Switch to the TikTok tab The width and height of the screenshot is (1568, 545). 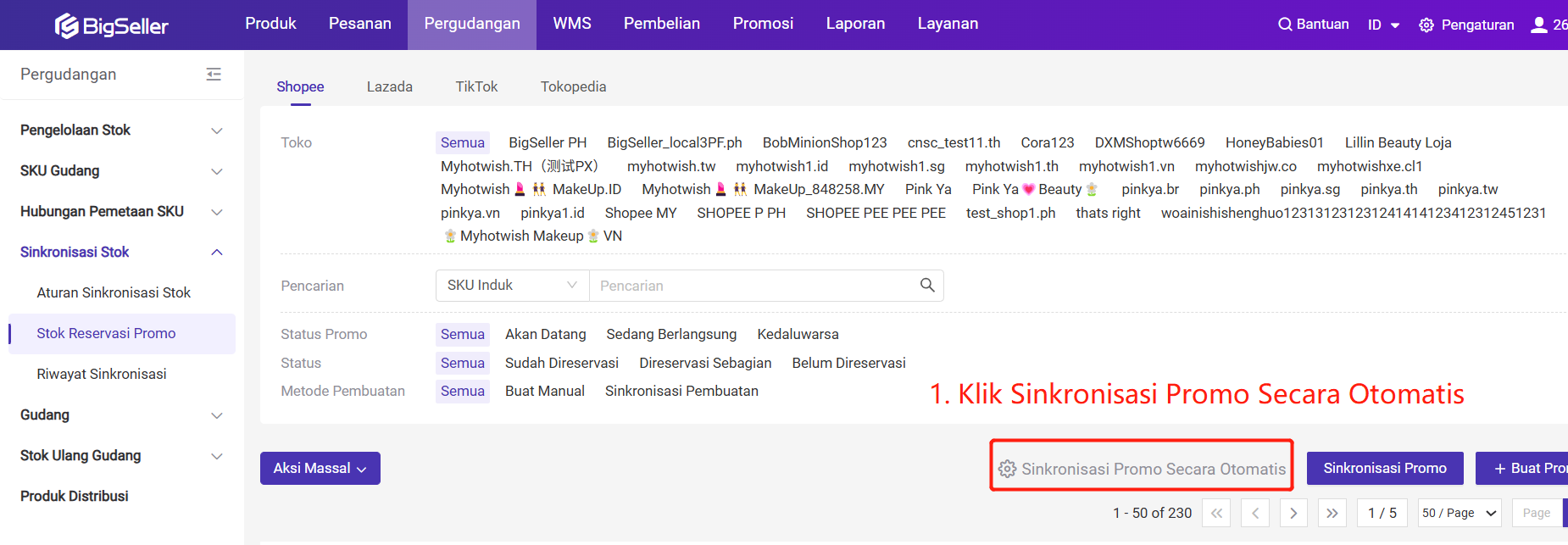(x=476, y=86)
